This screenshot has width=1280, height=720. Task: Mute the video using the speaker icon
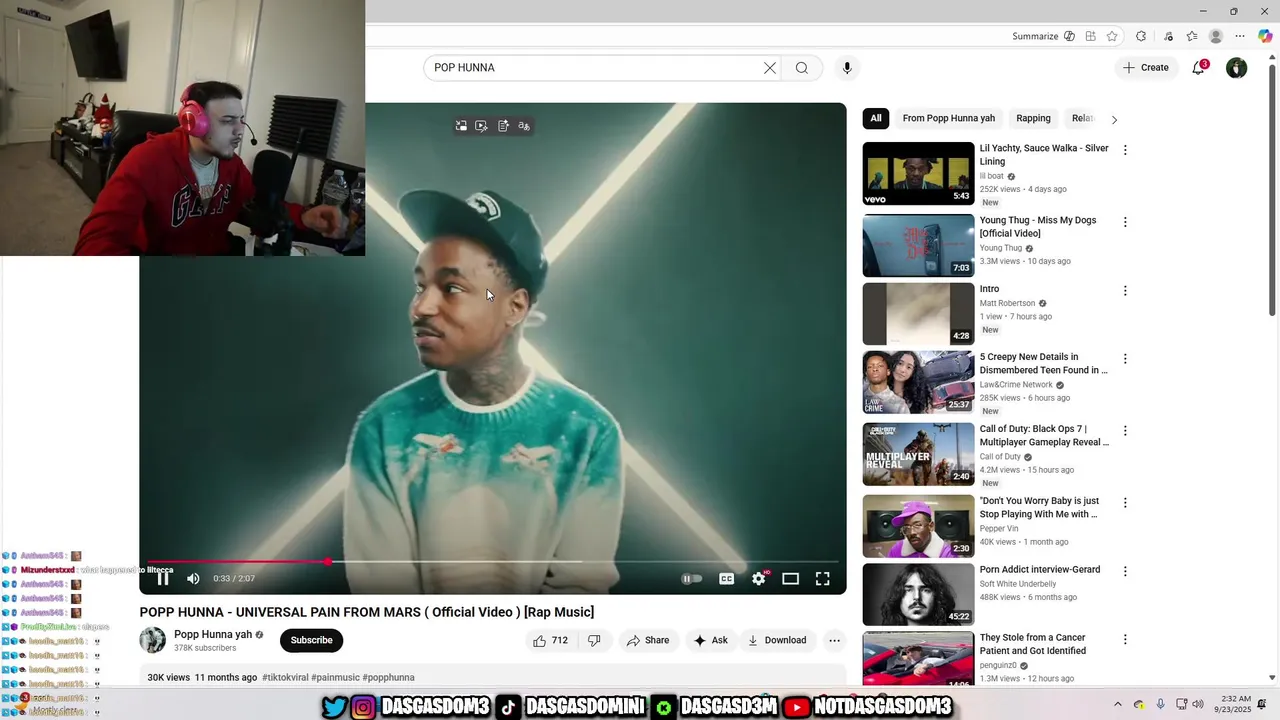coord(193,578)
